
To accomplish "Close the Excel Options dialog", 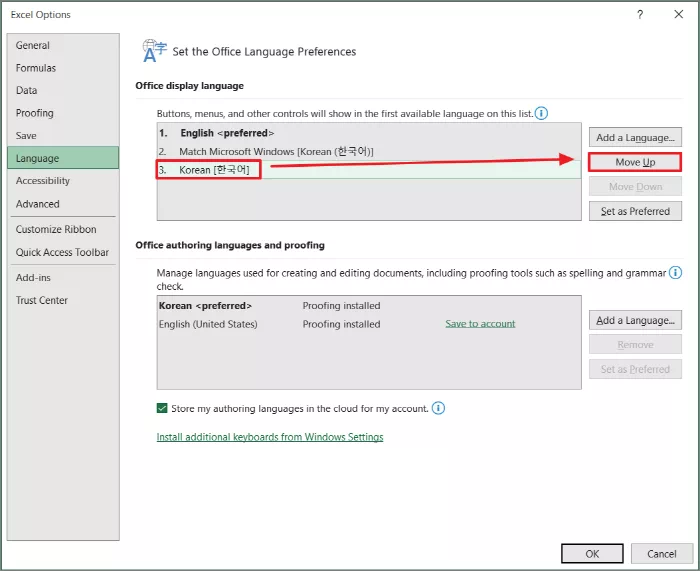I will click(679, 14).
